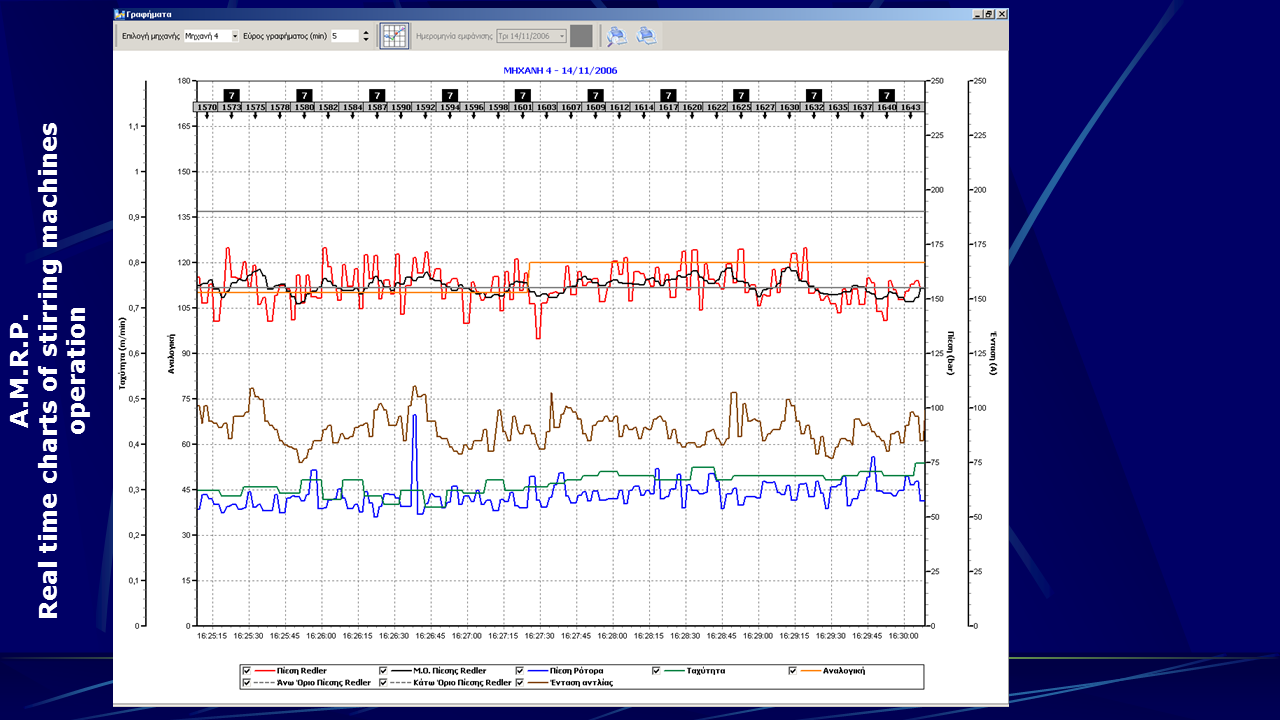Image resolution: width=1280 pixels, height=720 pixels.
Task: Click the gray square button beside date
Action: pos(581,36)
